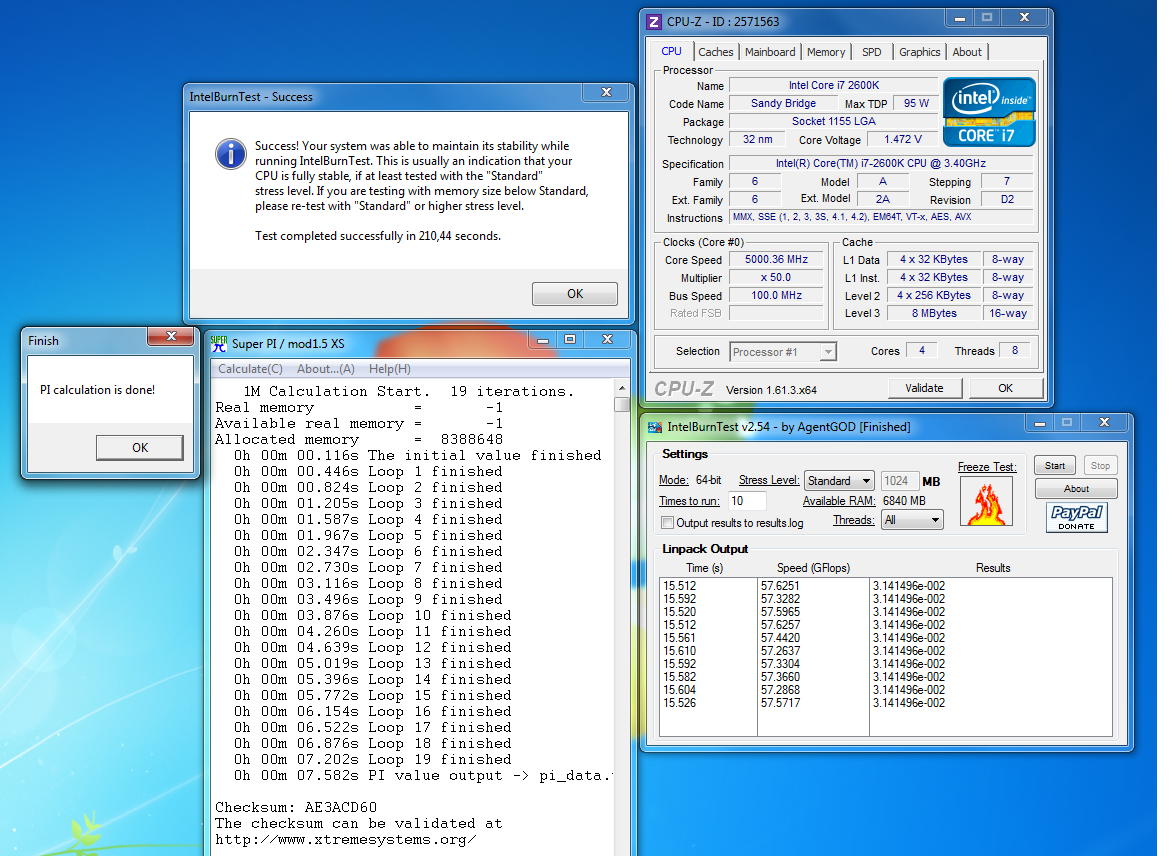Close the CPU-Z window

pos(1025,18)
